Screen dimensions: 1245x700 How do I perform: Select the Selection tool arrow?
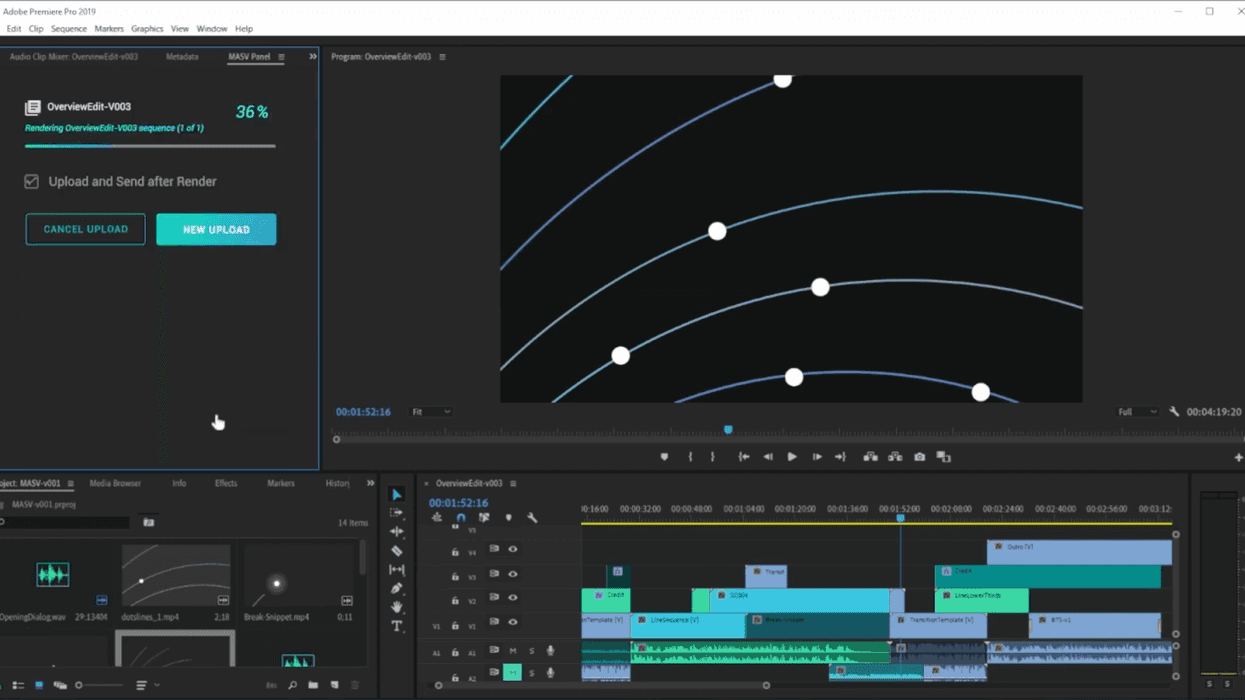coord(397,494)
